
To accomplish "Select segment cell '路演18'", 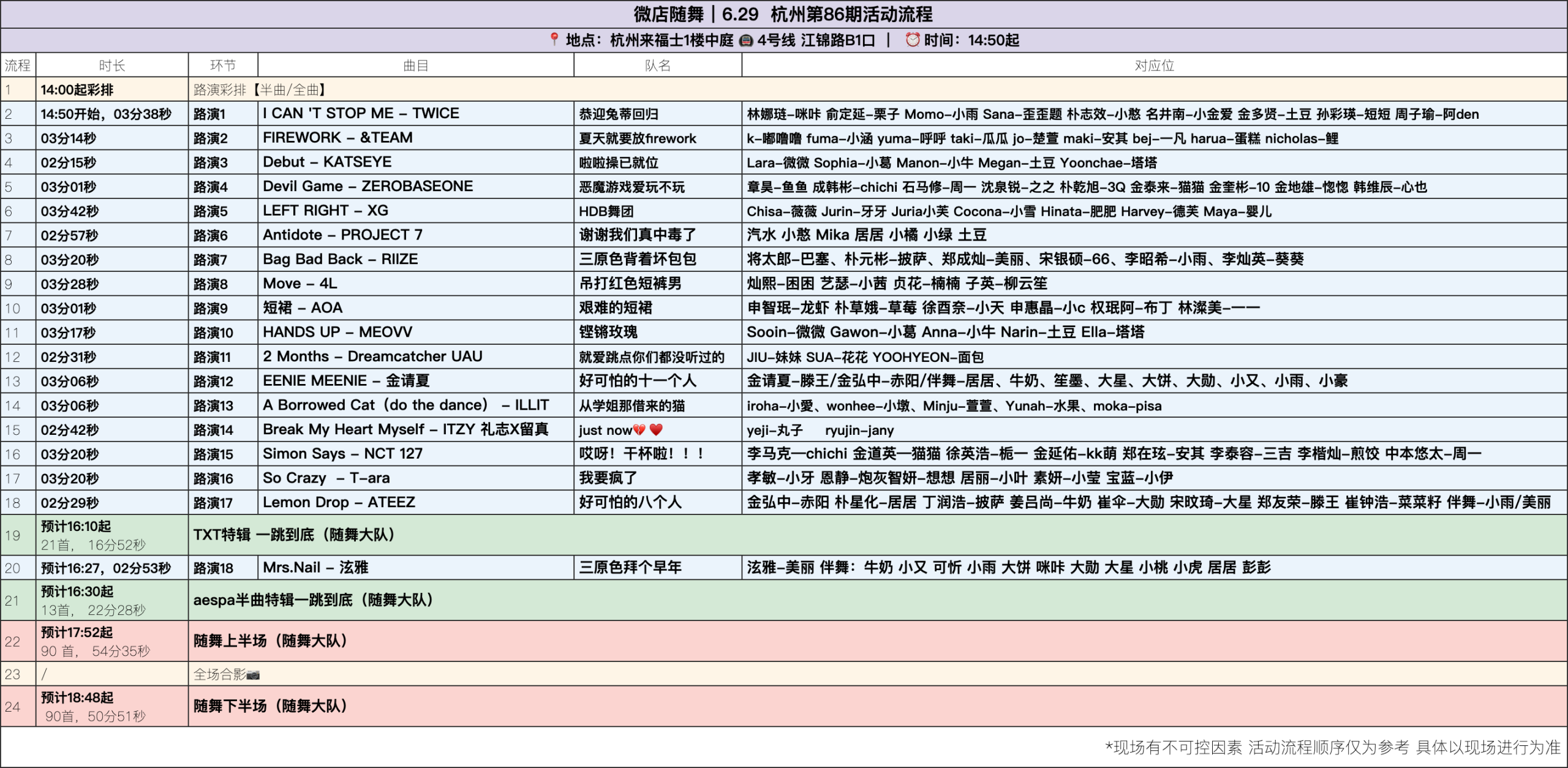I will click(x=223, y=568).
